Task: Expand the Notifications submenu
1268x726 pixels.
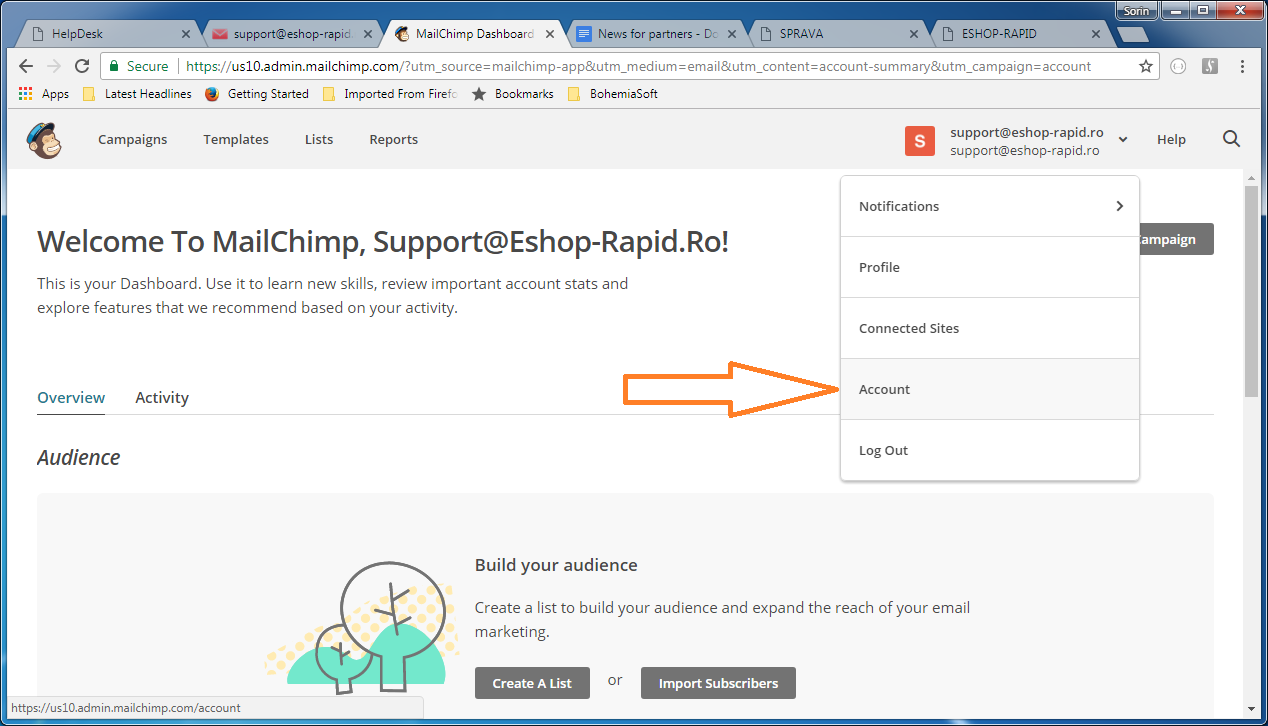Action: coord(990,206)
